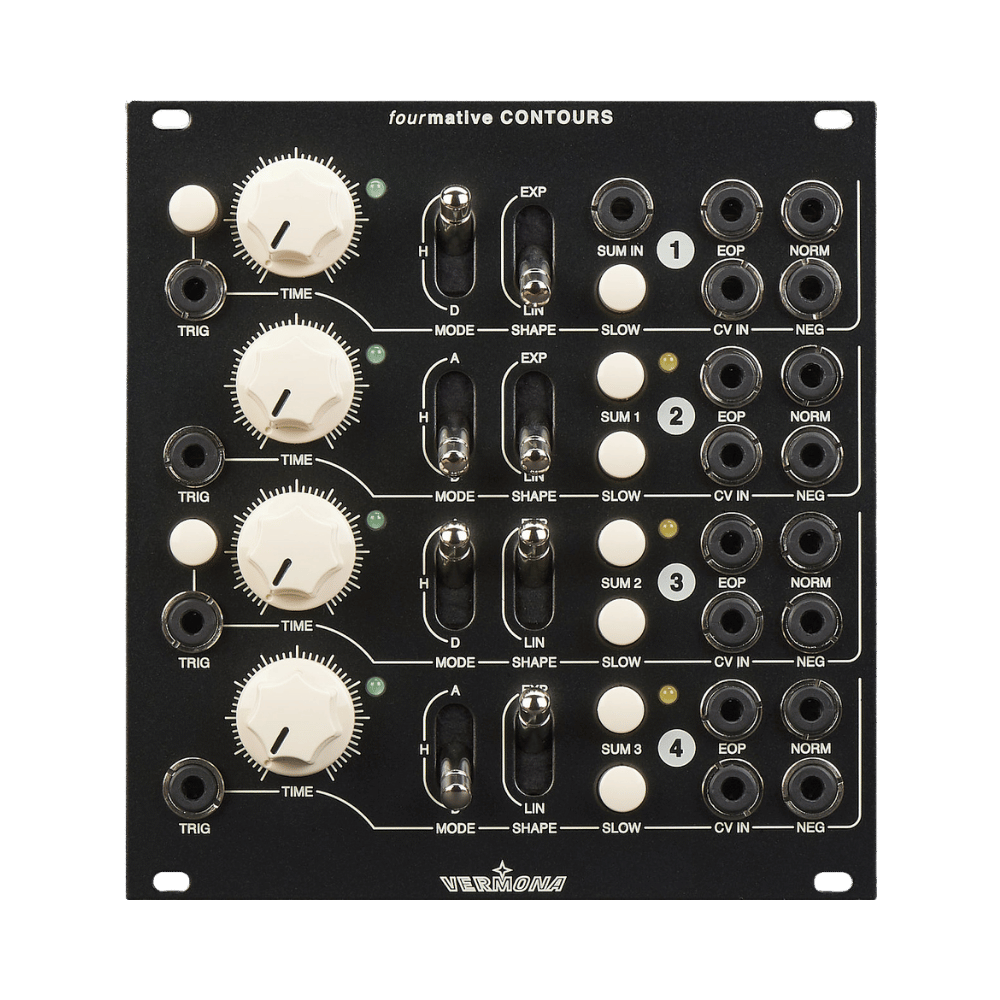Click the green LED beside channel 3 knob
The width and height of the screenshot is (1000, 1000).
point(376,520)
